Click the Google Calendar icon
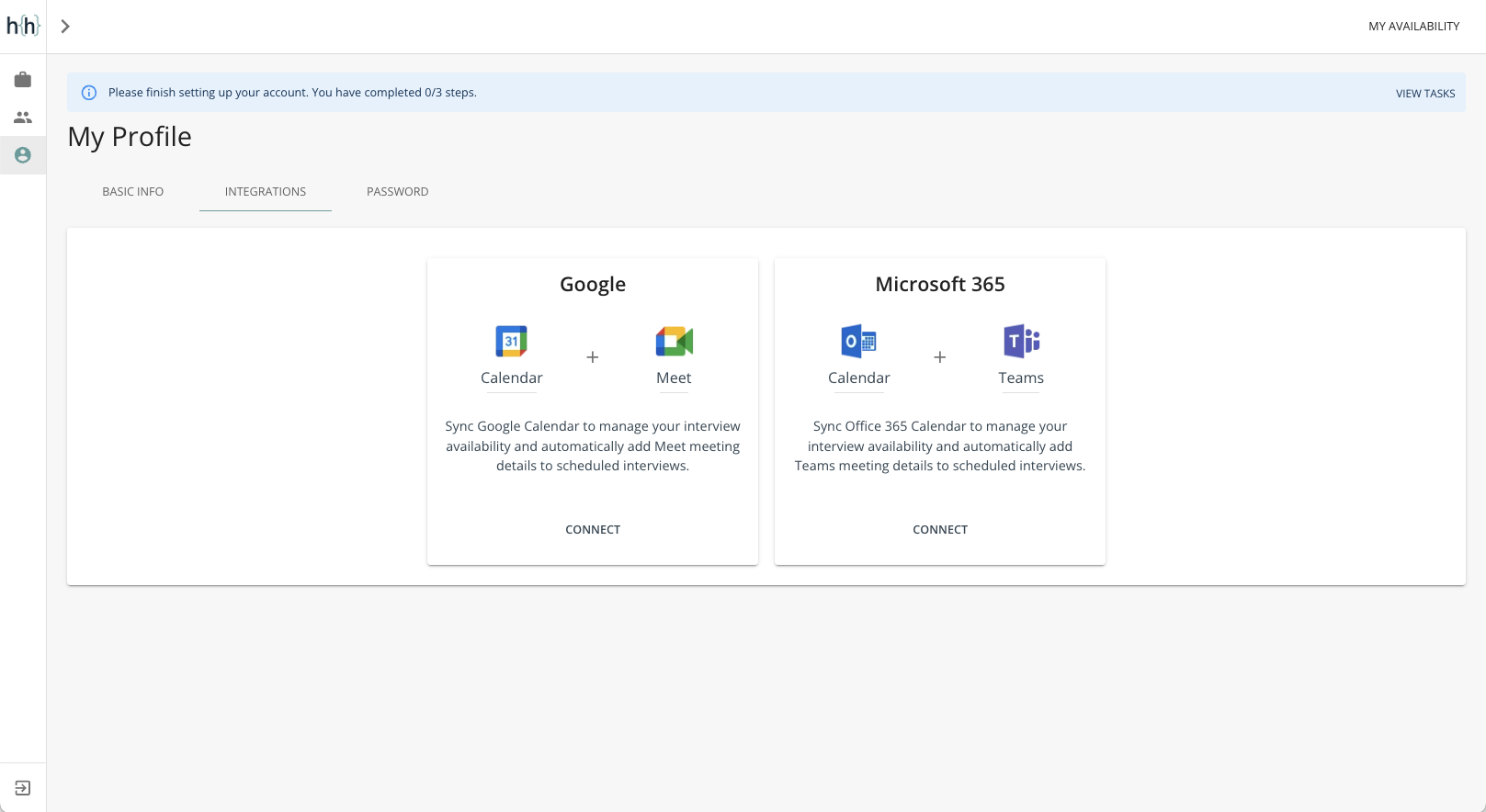The height and width of the screenshot is (812, 1486). tap(512, 341)
